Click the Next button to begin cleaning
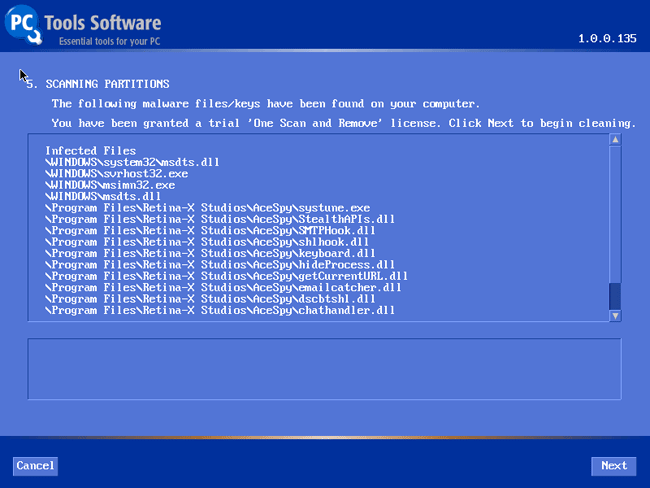The image size is (650, 488). tap(614, 466)
